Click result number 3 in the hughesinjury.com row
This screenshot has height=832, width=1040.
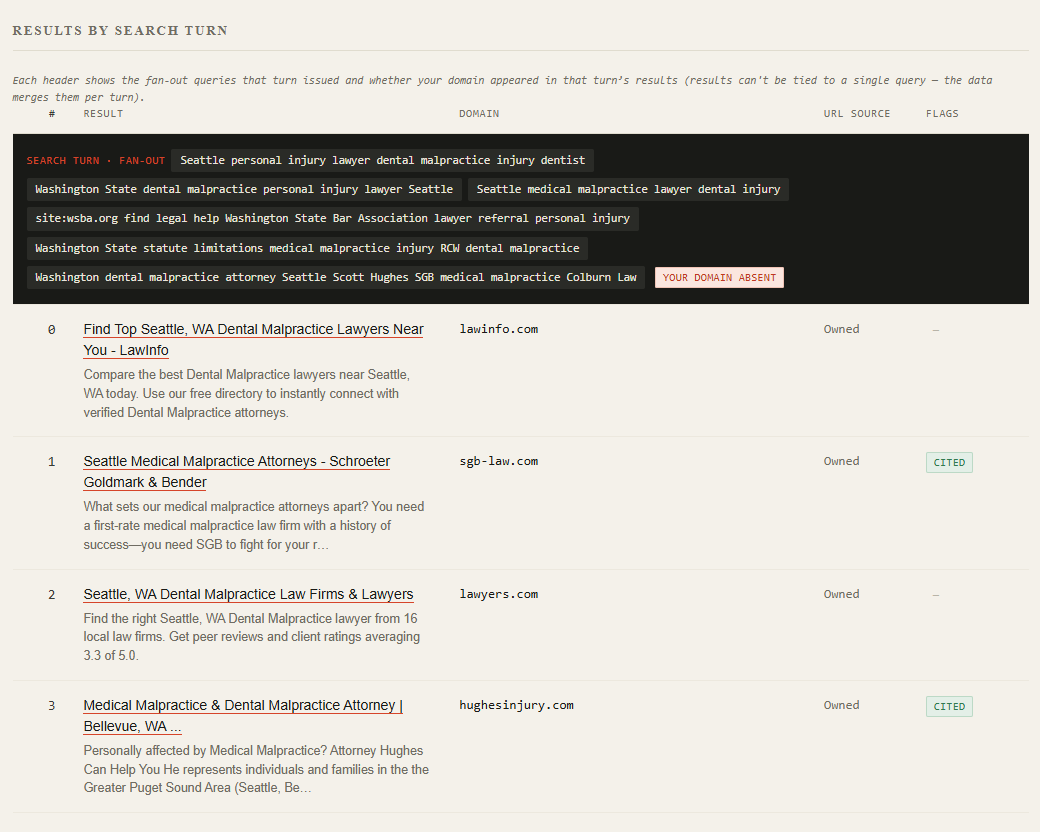[52, 706]
